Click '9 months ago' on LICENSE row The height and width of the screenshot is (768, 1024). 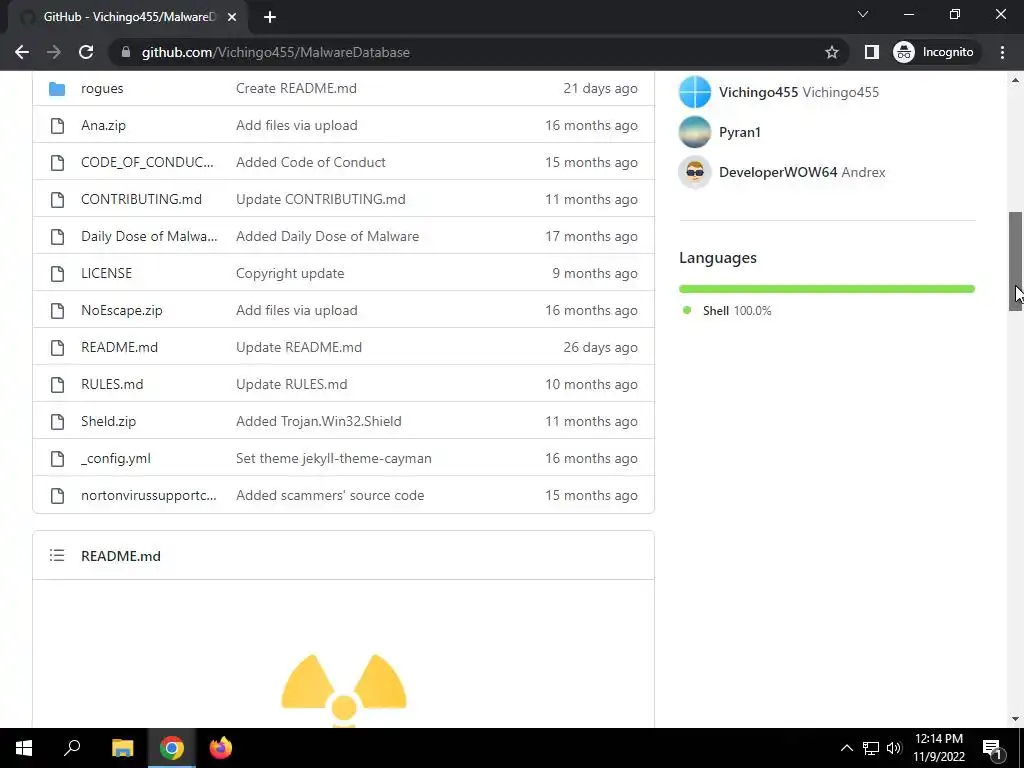tap(595, 274)
